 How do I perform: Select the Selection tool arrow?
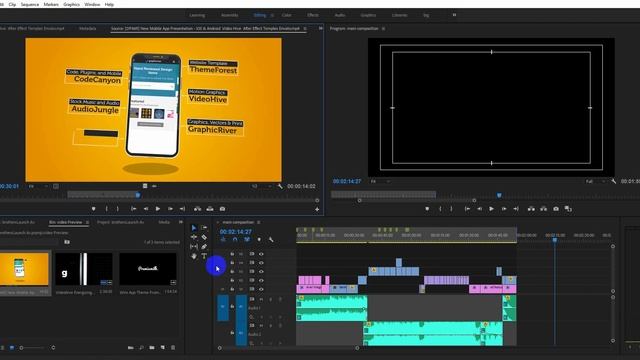(x=194, y=228)
